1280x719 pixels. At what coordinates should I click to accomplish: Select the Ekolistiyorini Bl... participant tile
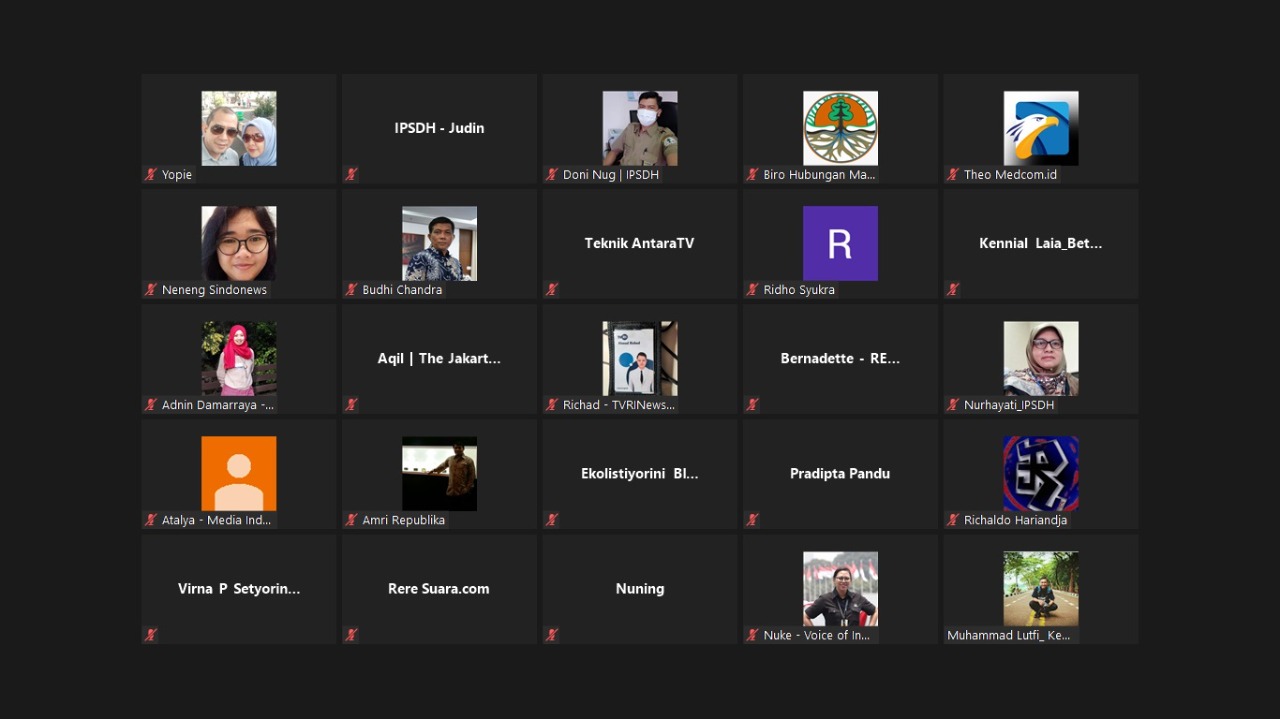[640, 473]
